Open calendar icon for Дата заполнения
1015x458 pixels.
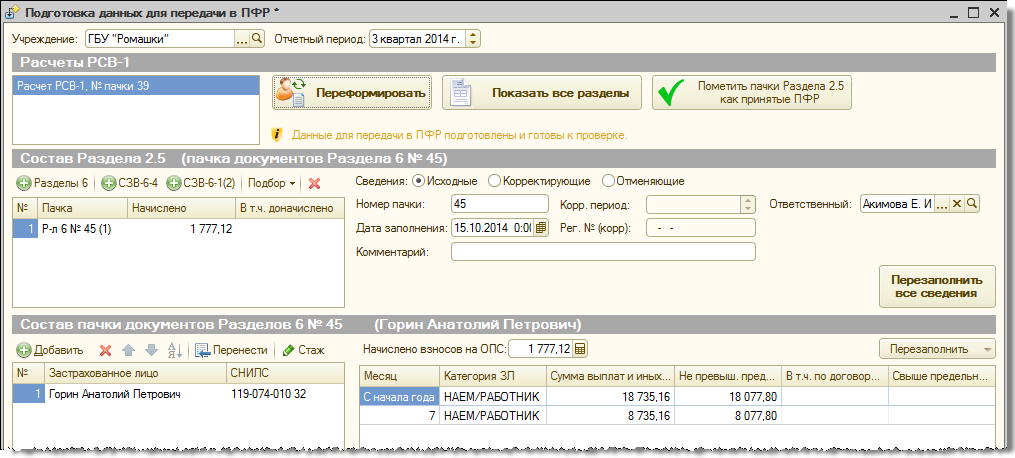(x=541, y=228)
